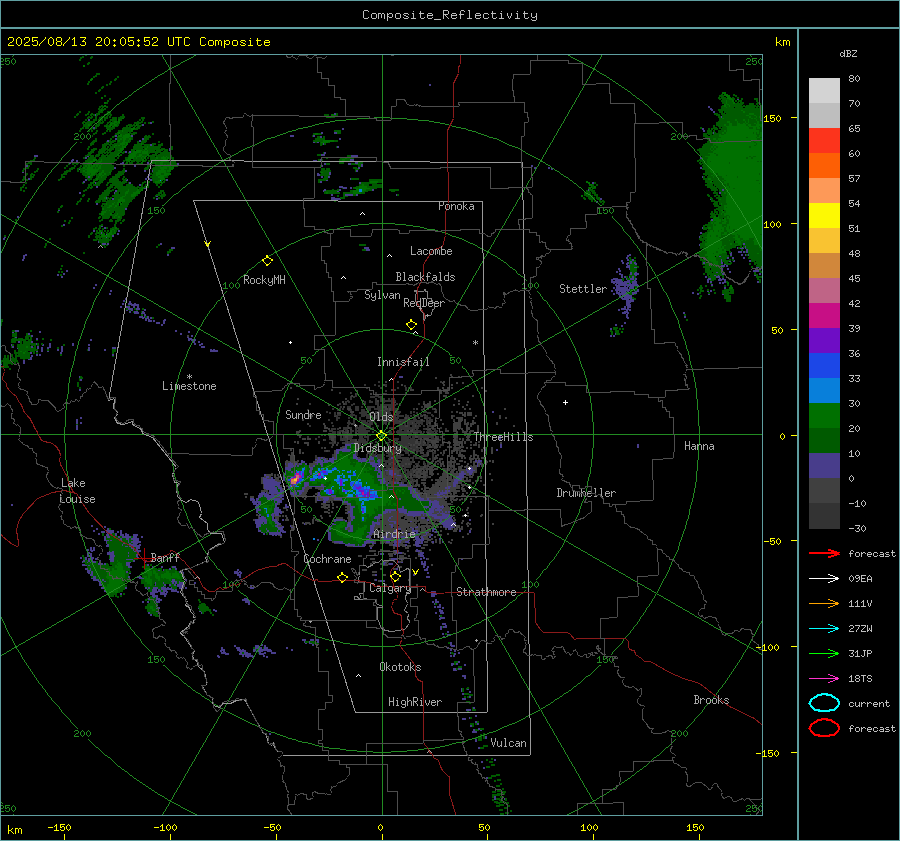Screen dimensions: 900x841
Task: Pick the pink 42-45 dBZ swatch
Action: (x=824, y=291)
